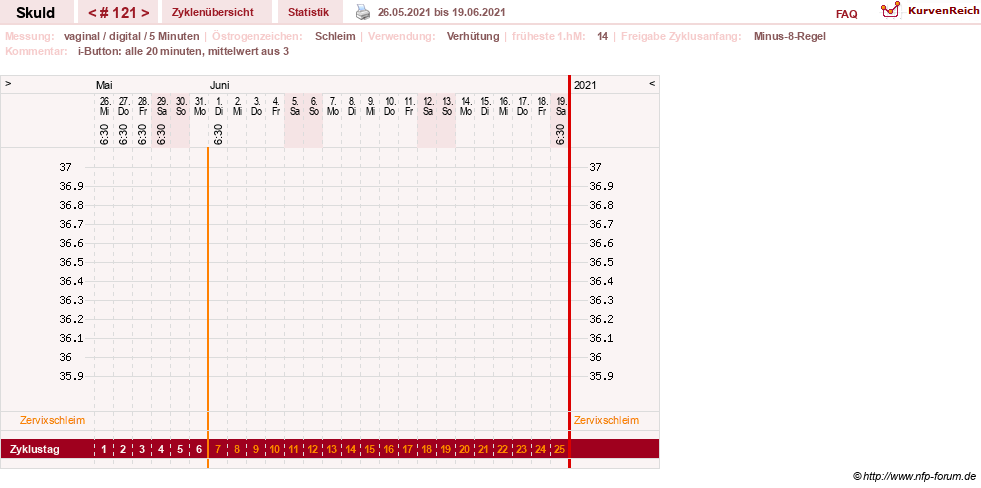Click the right axis value 35.9
The image size is (981, 488).
(601, 376)
